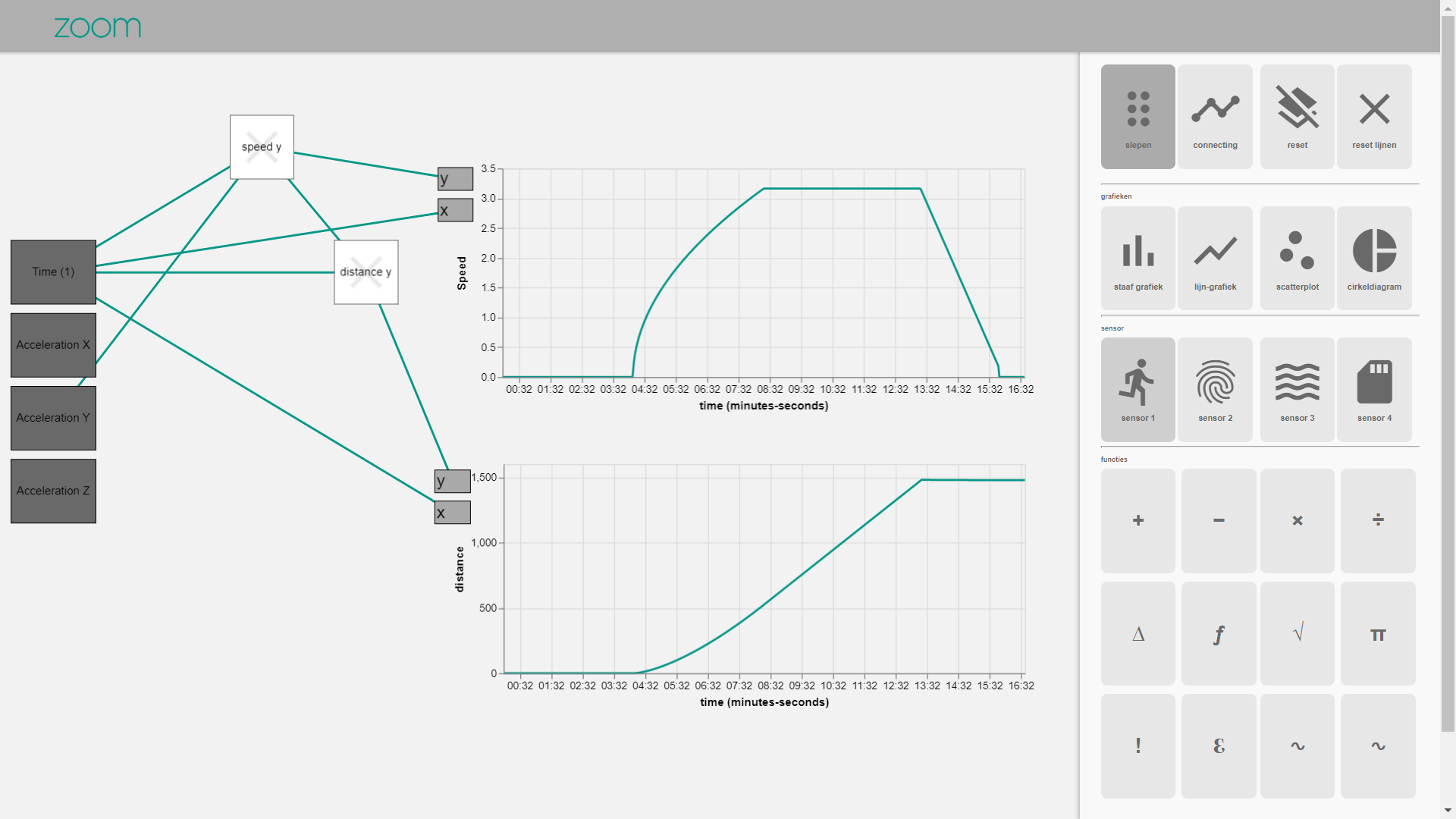Select the slepen drag tool
Screen dimensions: 1456x819
point(1137,116)
